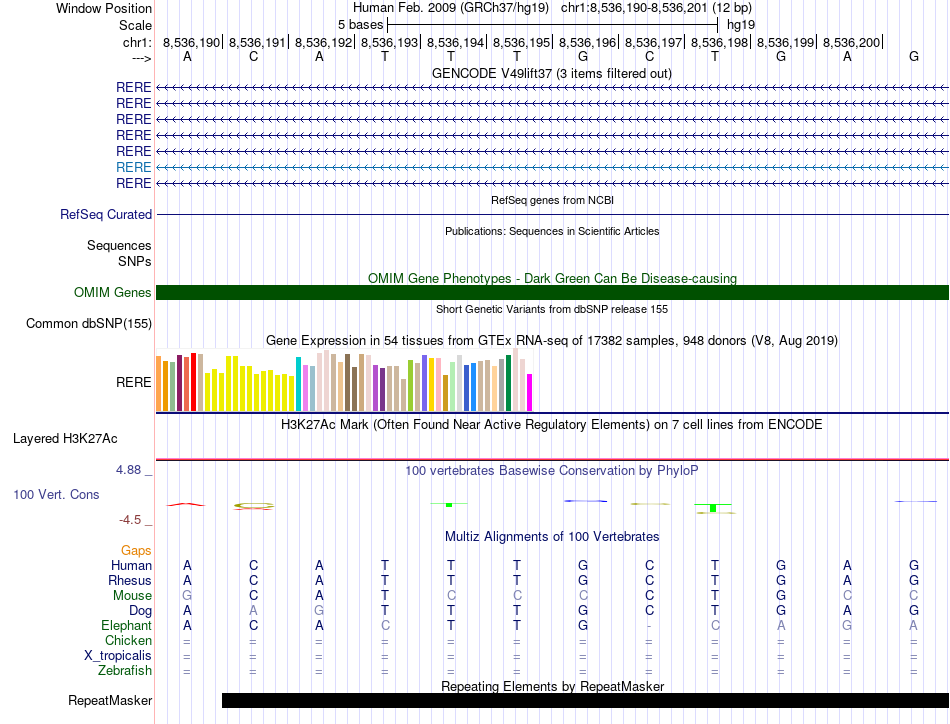Click the Sequences SNPs track label
Viewport: 950px width, 724px height.
point(119,253)
